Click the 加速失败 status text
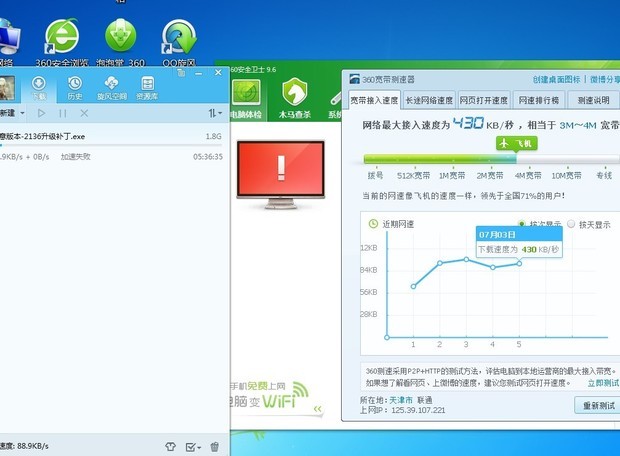This screenshot has width=620, height=456. click(76, 157)
